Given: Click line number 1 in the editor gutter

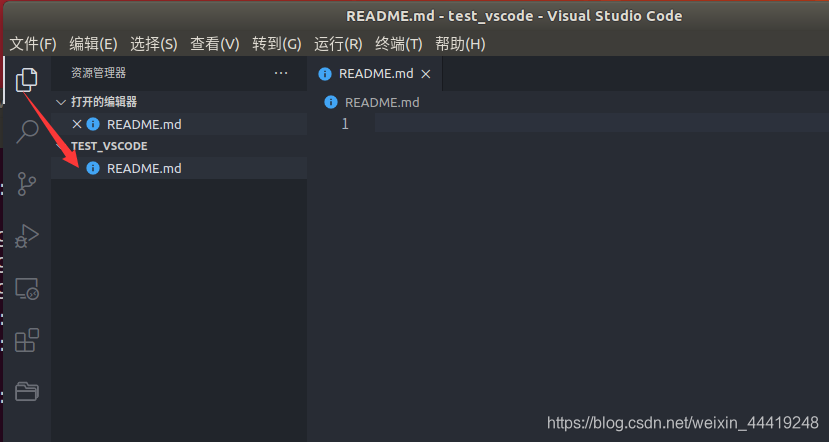Looking at the screenshot, I should (x=345, y=124).
